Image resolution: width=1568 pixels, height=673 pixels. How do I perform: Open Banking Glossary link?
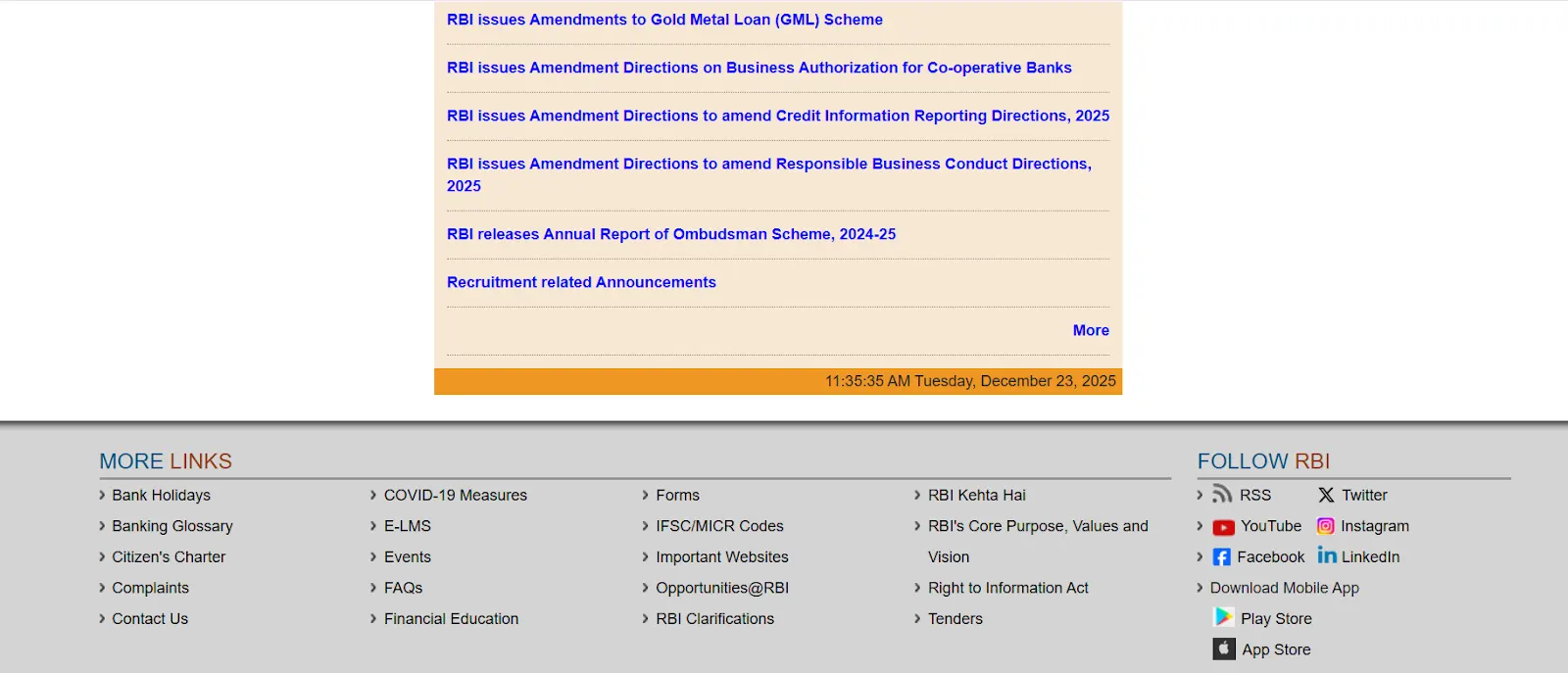172,526
